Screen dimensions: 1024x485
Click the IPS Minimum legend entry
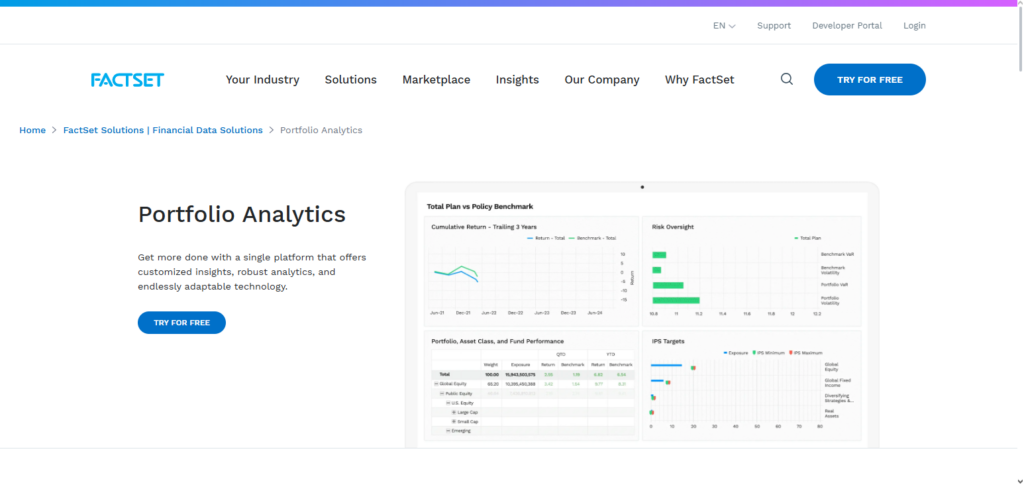769,353
